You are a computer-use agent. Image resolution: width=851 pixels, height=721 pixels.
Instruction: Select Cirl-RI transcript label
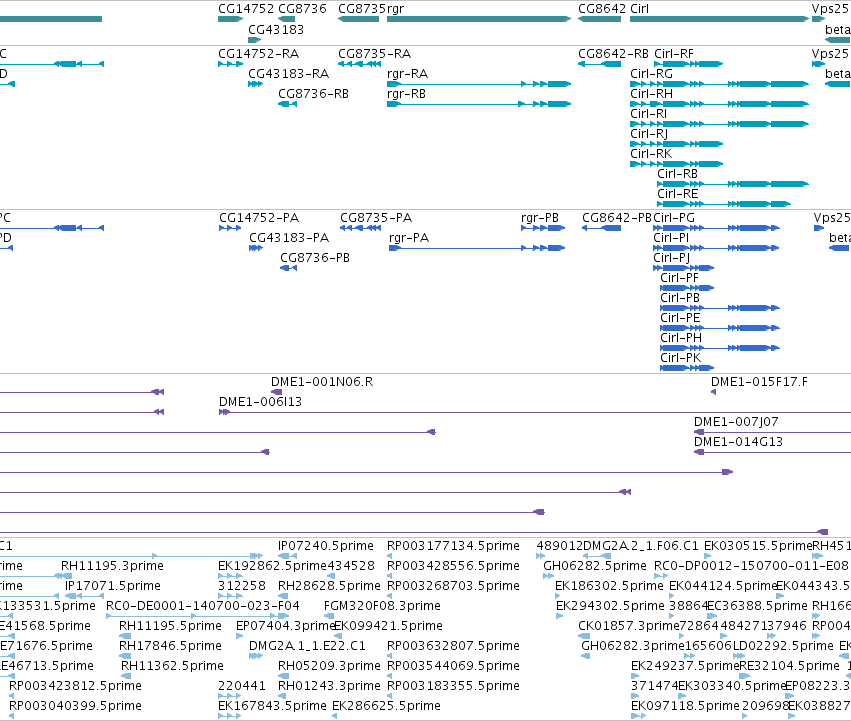[649, 114]
